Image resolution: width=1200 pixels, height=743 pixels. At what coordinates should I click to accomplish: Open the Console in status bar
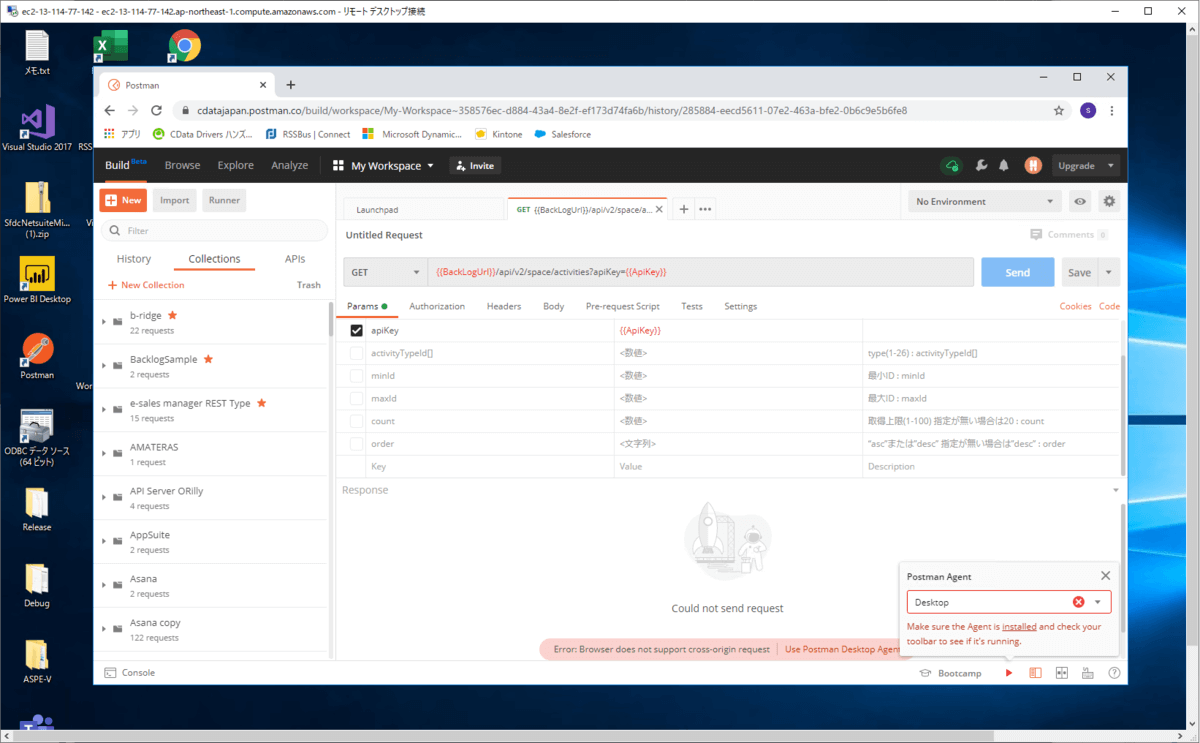130,673
